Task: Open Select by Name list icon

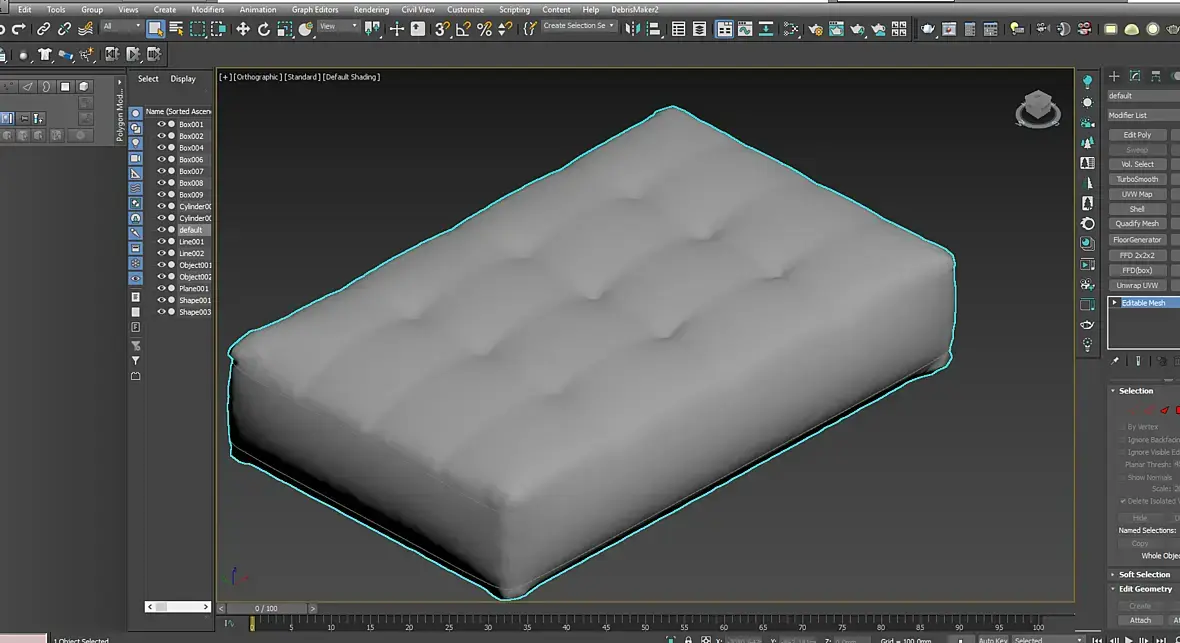Action: click(x=176, y=29)
